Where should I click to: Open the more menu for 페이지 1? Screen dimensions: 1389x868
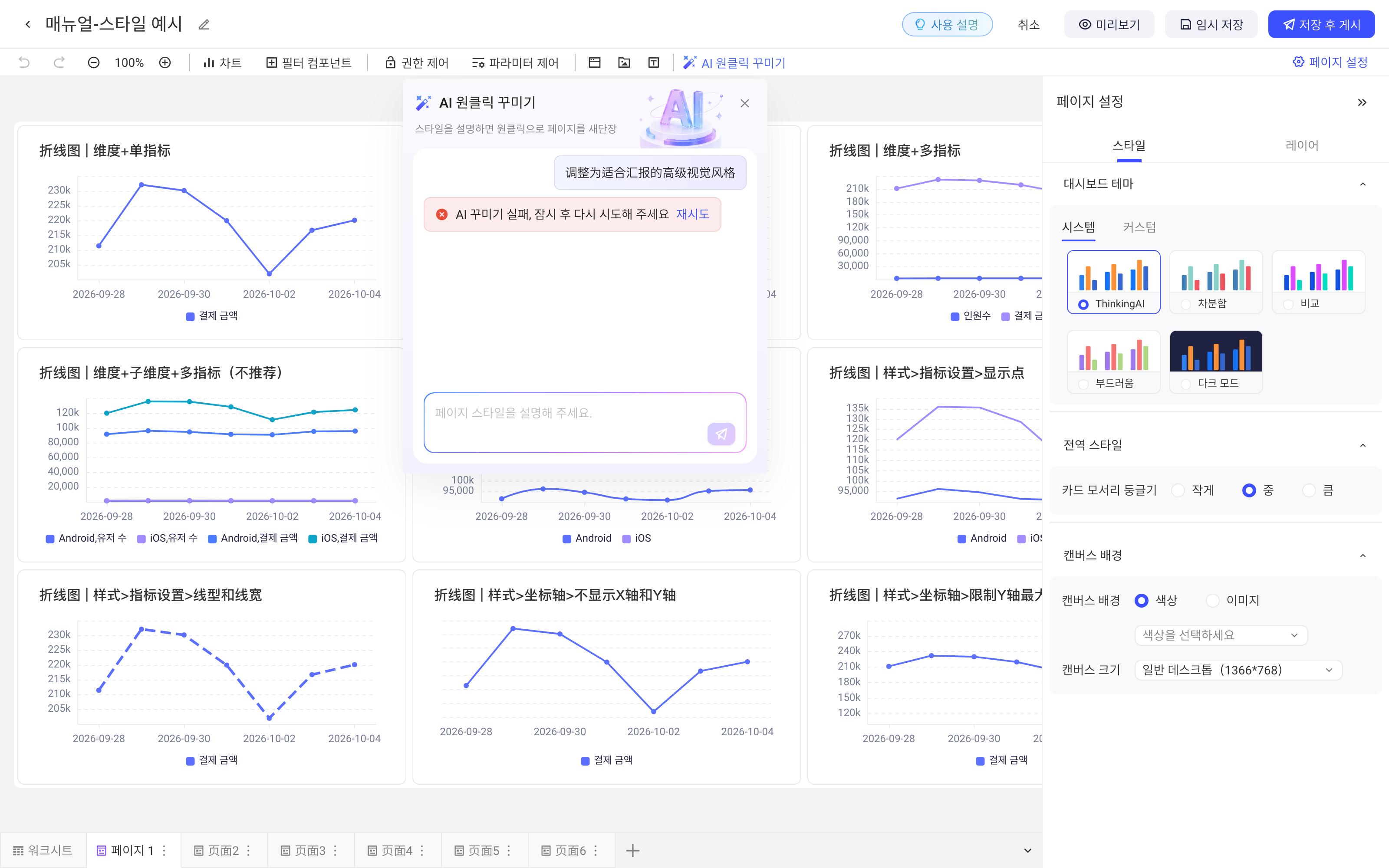(164, 850)
